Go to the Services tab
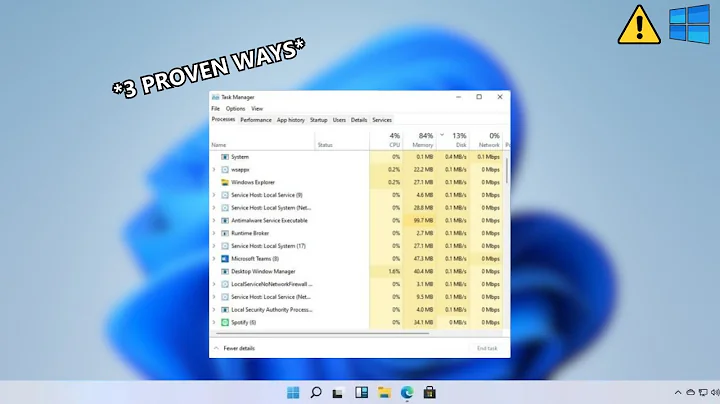 (x=382, y=120)
